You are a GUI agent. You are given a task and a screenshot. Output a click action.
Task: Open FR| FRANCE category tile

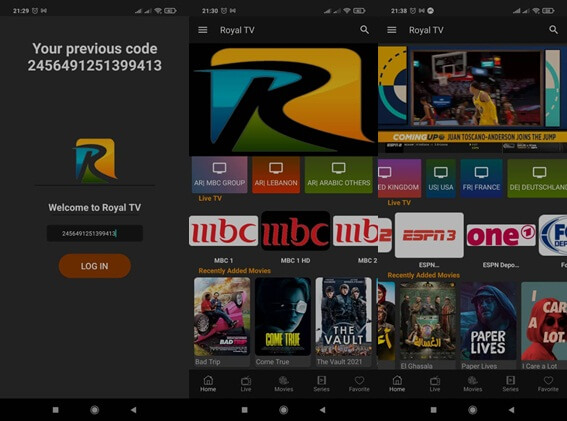[x=481, y=178]
